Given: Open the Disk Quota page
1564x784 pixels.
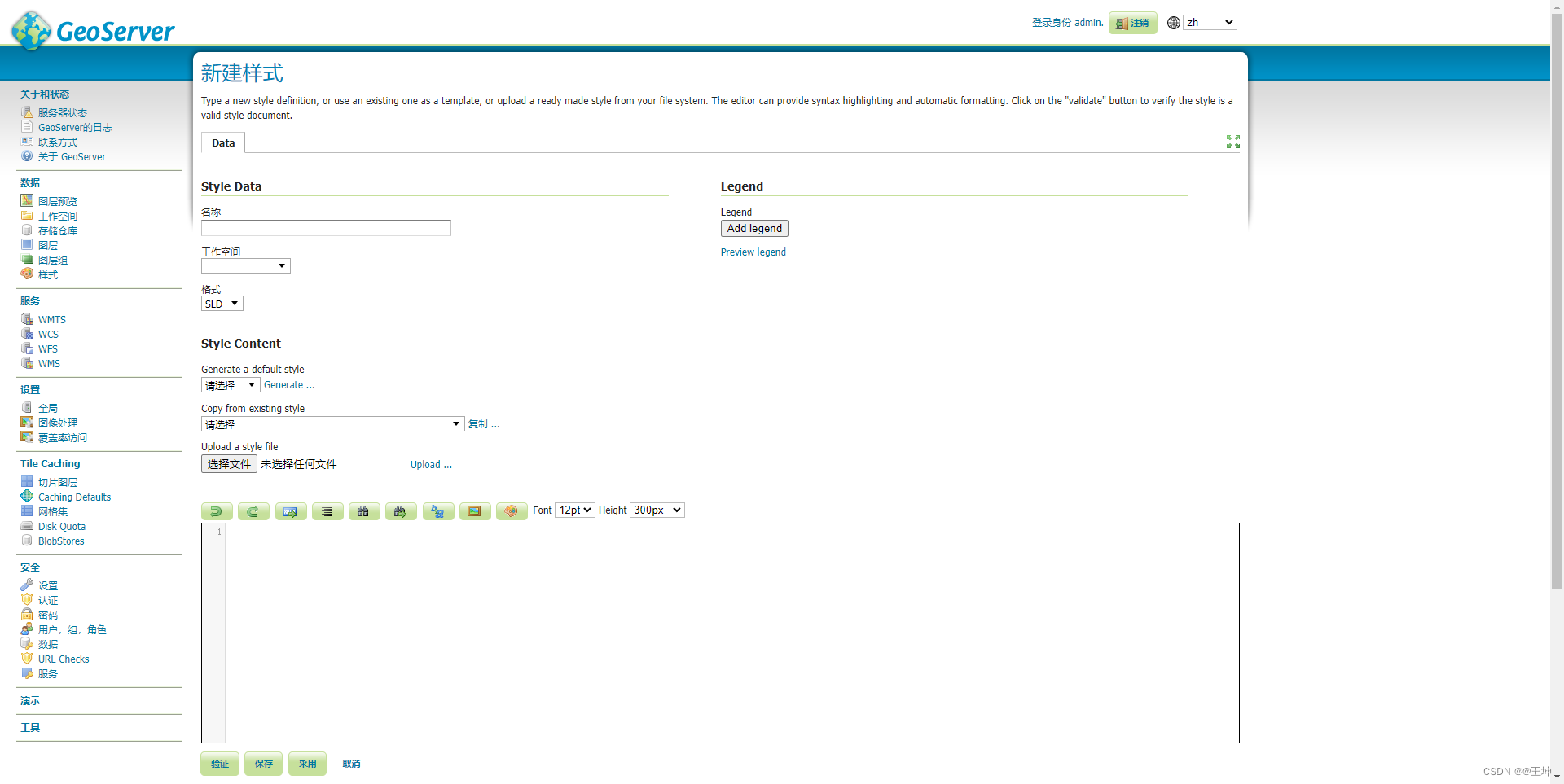Looking at the screenshot, I should 62,527.
